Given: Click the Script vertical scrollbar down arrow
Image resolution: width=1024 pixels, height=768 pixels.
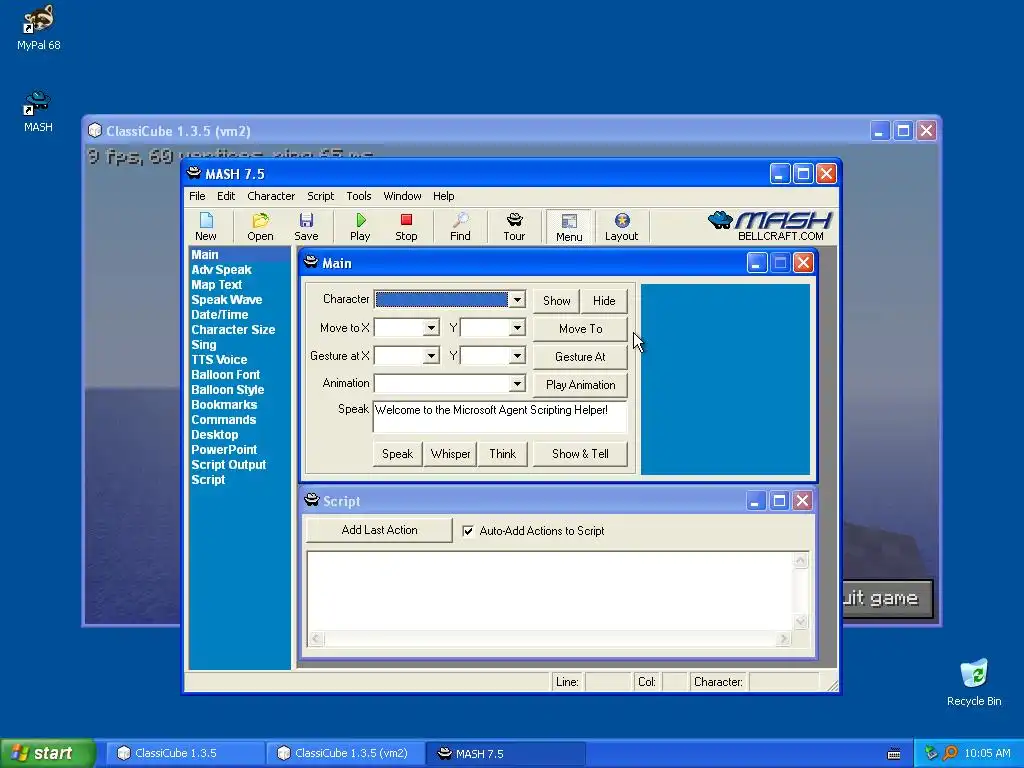Looking at the screenshot, I should click(801, 621).
